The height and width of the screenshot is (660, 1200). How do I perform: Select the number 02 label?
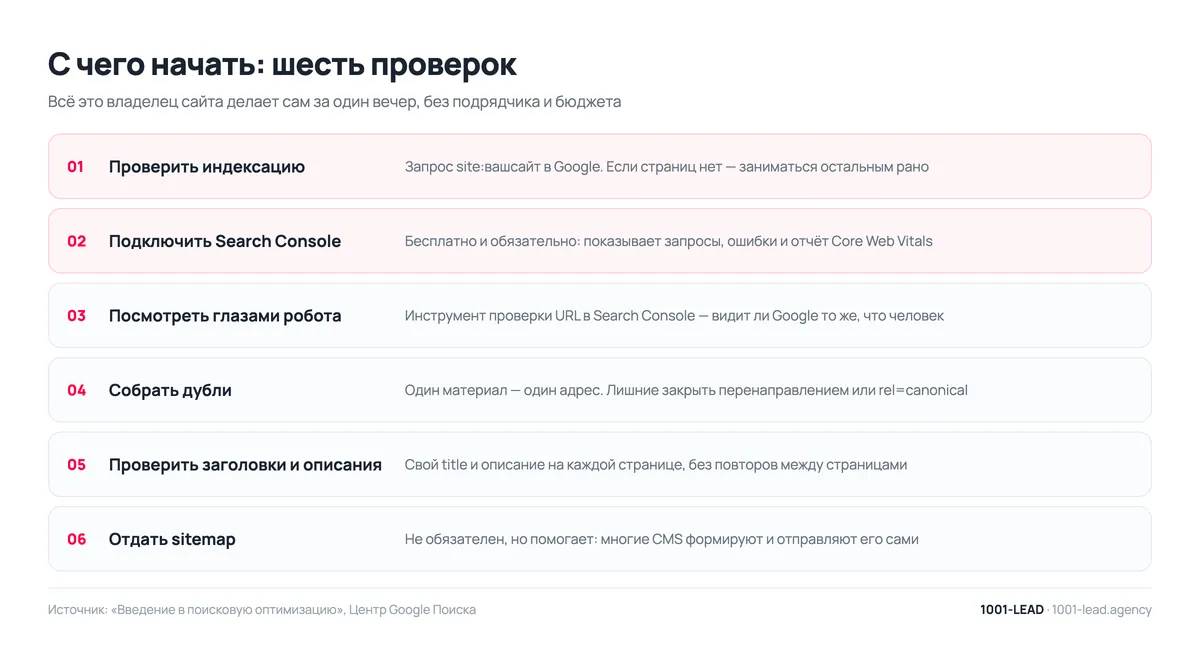click(77, 241)
